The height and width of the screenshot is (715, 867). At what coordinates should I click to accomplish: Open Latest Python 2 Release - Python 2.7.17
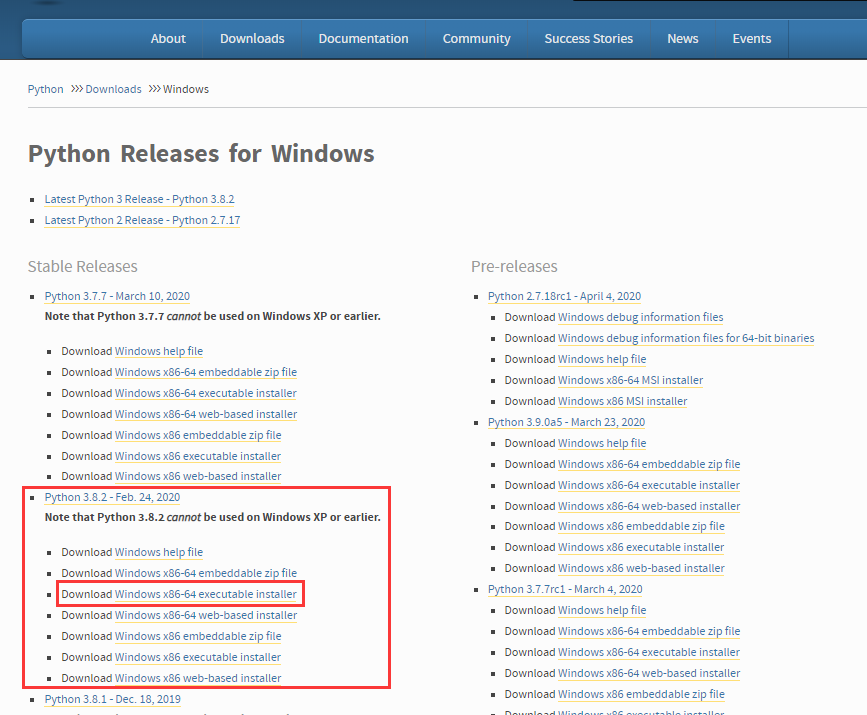click(141, 220)
